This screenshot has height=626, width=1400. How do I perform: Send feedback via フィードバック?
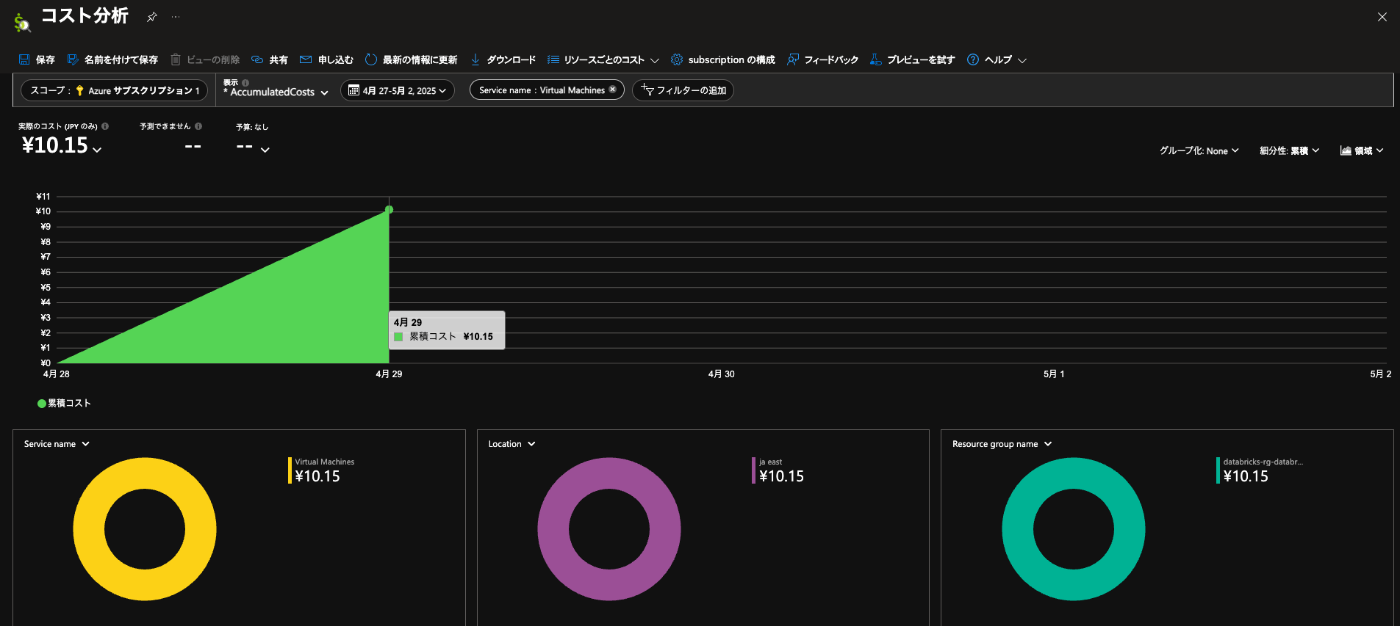[823, 60]
